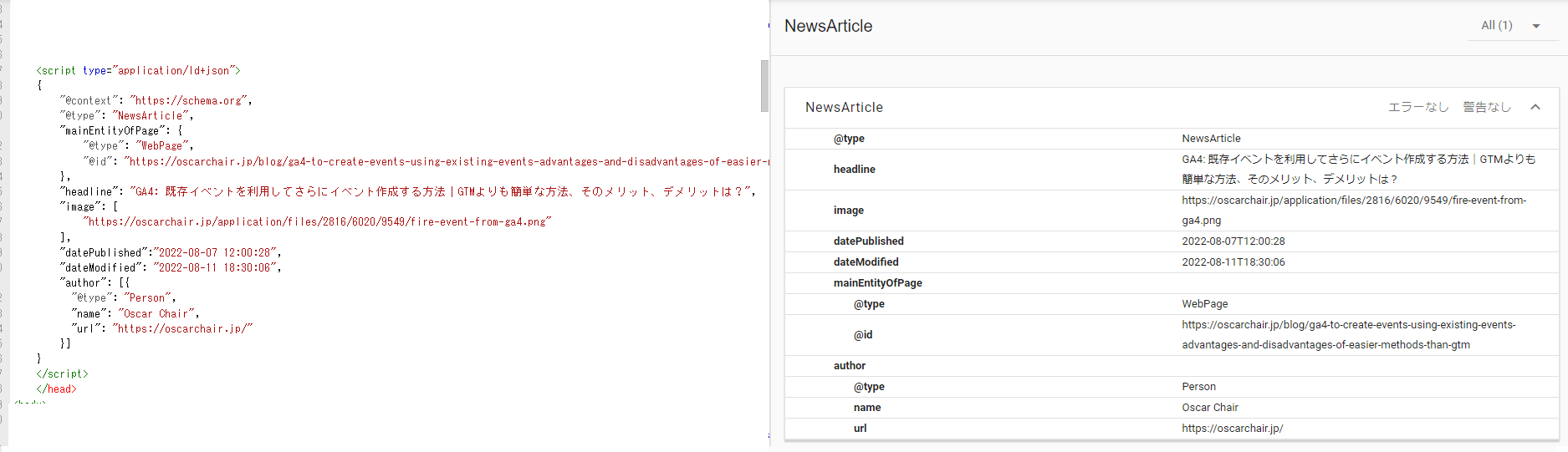Screen dimensions: 1568x452
Task: Click the エラーなし status label
Action: coord(1417,107)
